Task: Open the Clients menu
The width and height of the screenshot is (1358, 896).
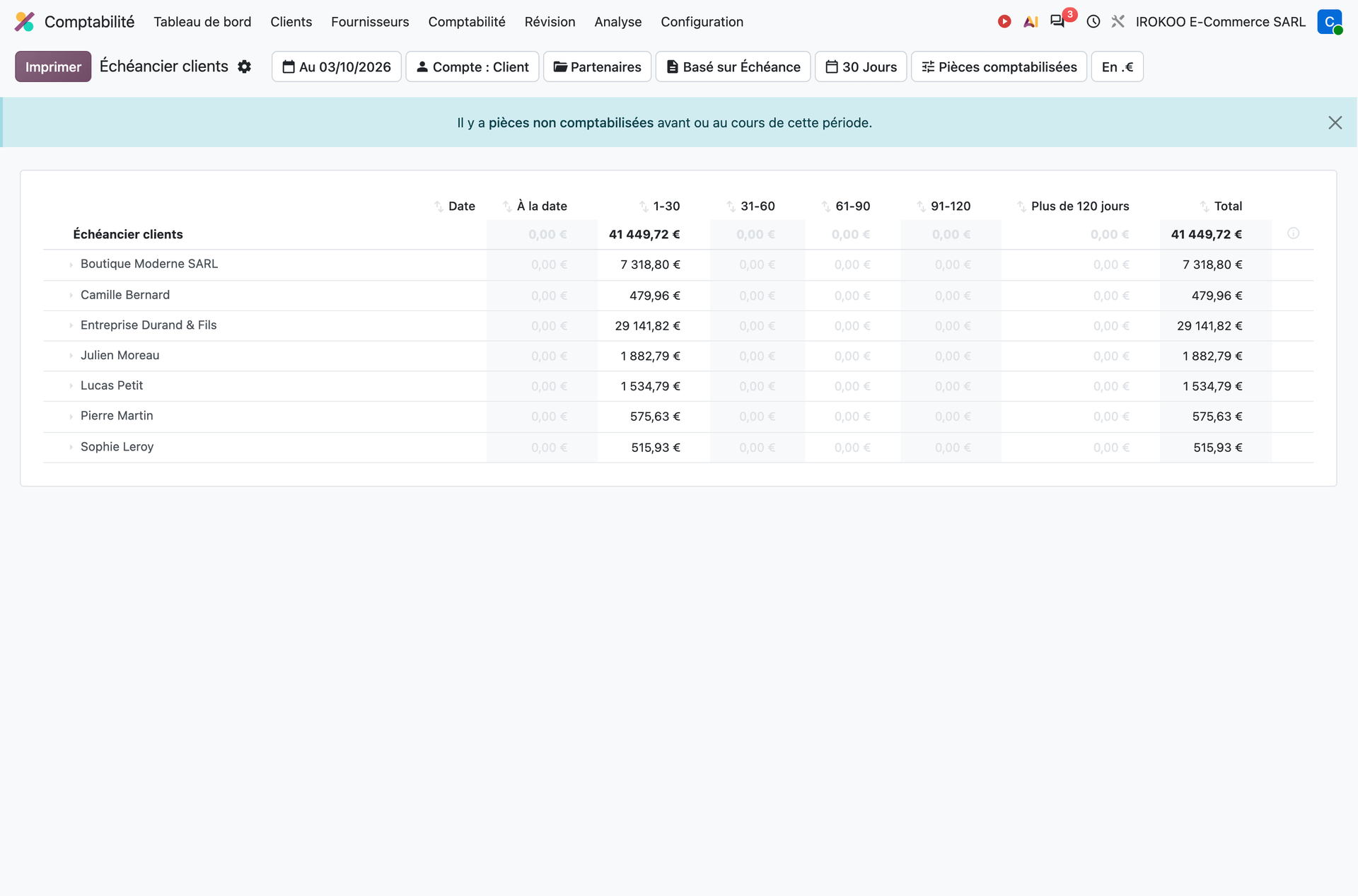Action: point(291,22)
